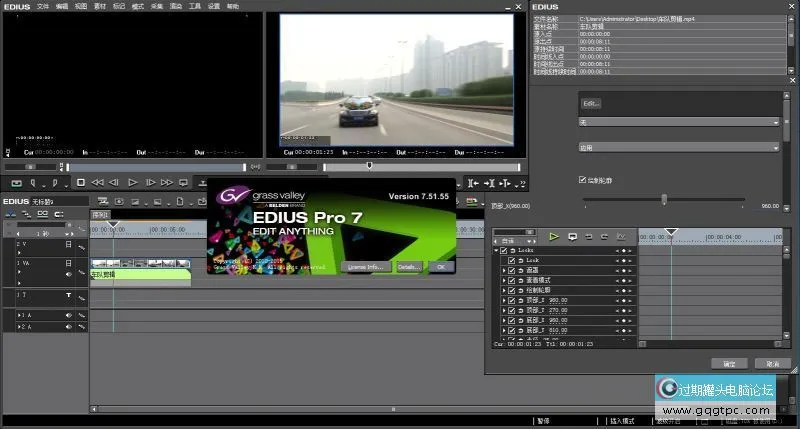Screen dimensions: 800x429
Task: Click the Stop button in player controls
Action: click(81, 183)
